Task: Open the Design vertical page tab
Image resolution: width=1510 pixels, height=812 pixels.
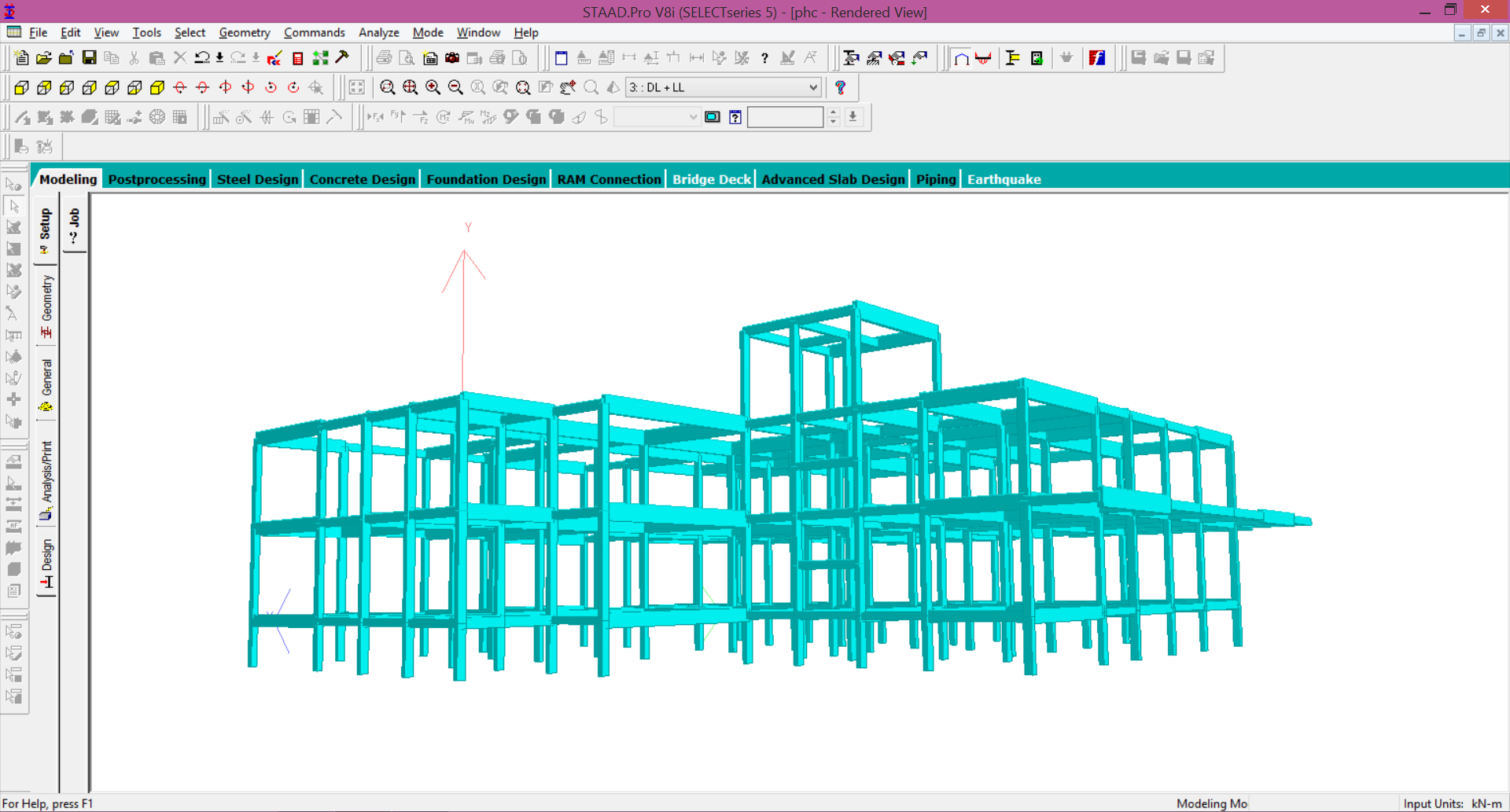Action: click(x=46, y=564)
